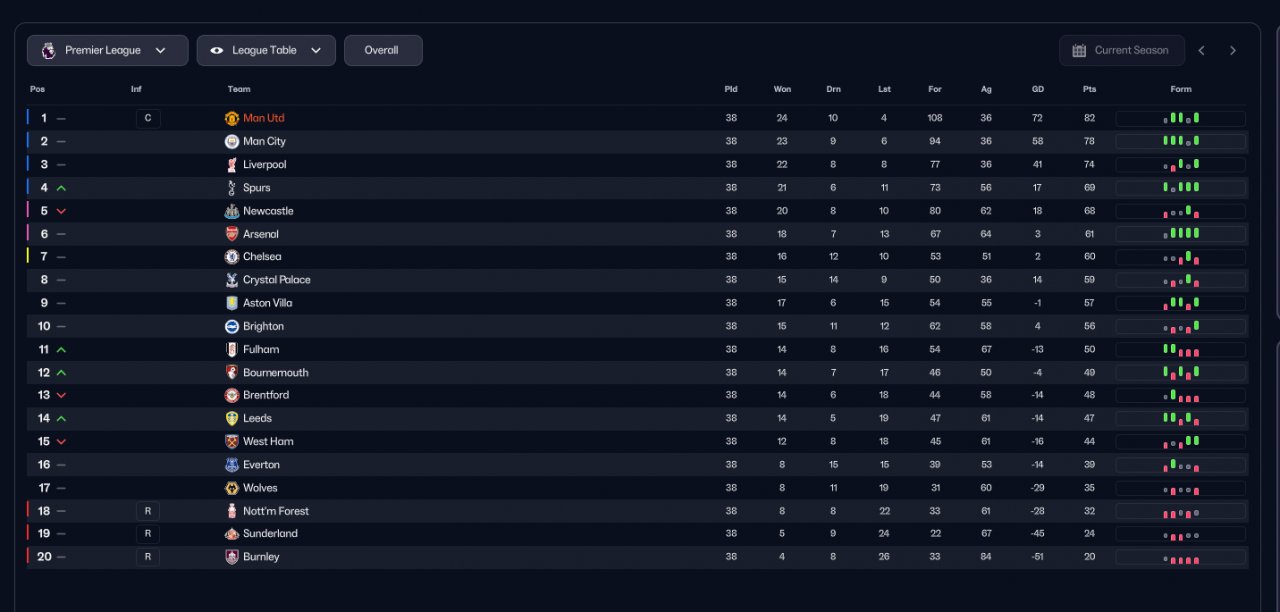The height and width of the screenshot is (612, 1280).
Task: Click the Wolves club crest
Action: pyautogui.click(x=232, y=488)
